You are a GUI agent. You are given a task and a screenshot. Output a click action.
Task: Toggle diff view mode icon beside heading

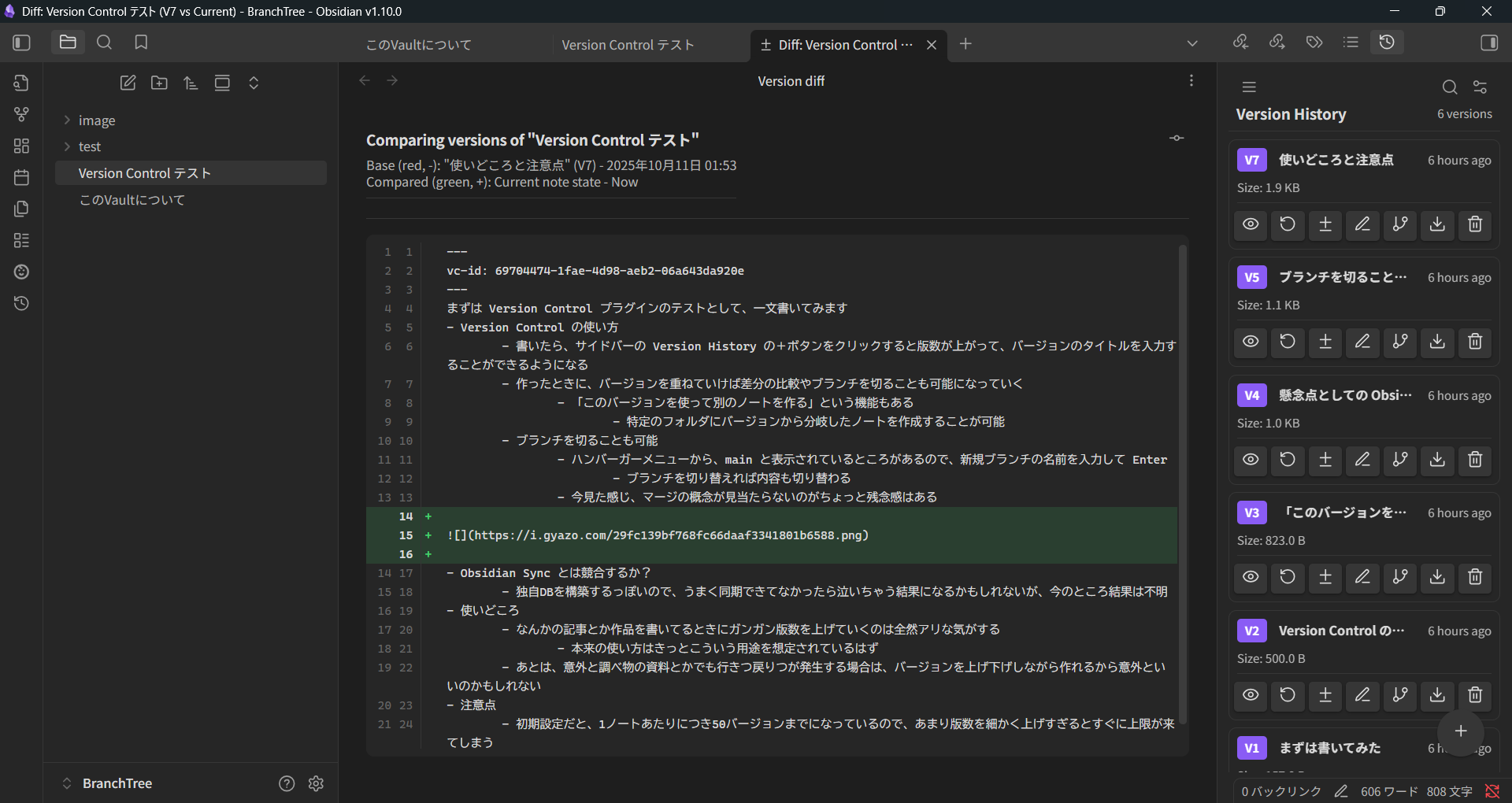click(x=1177, y=138)
